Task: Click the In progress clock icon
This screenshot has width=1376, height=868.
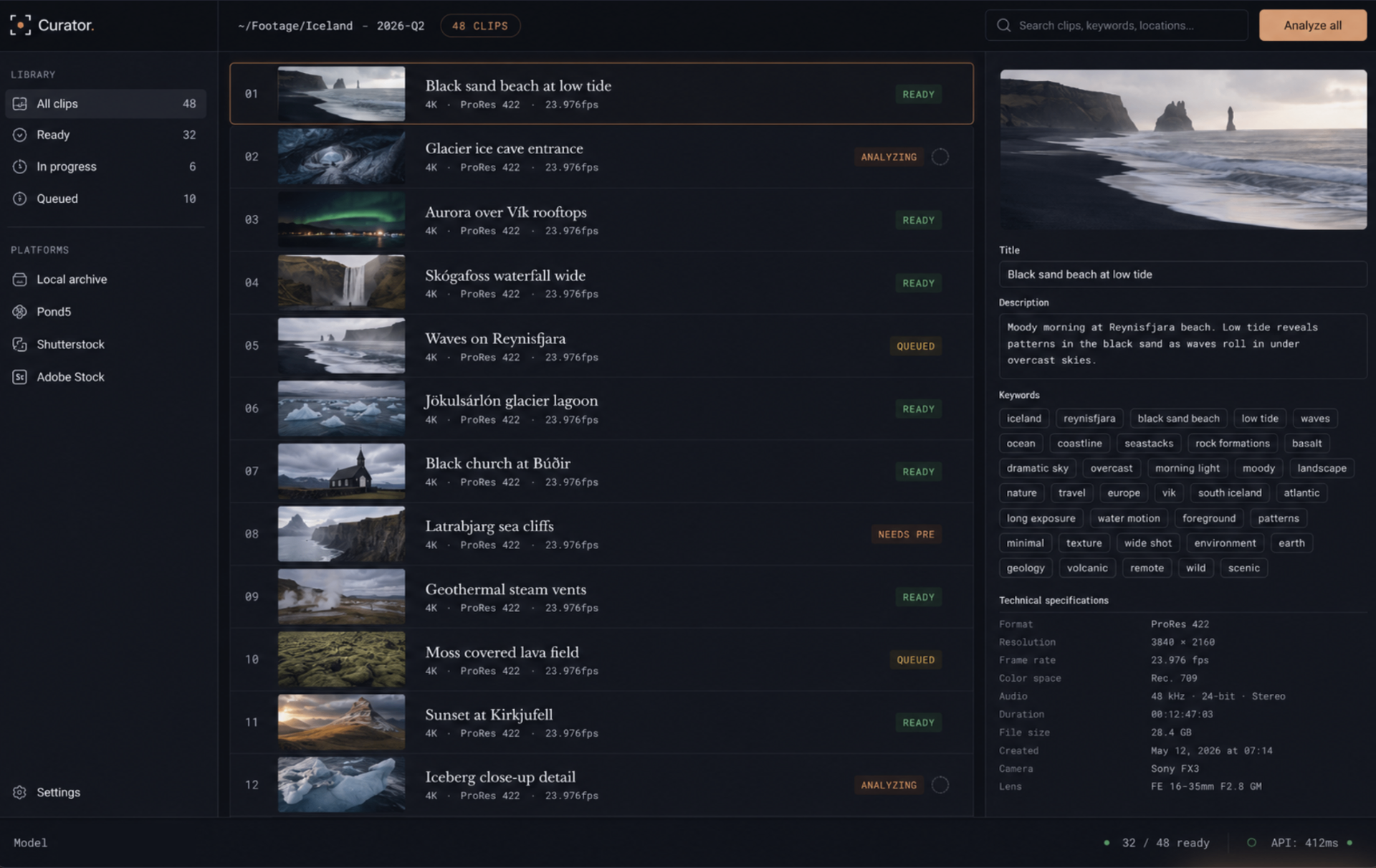Action: point(20,166)
